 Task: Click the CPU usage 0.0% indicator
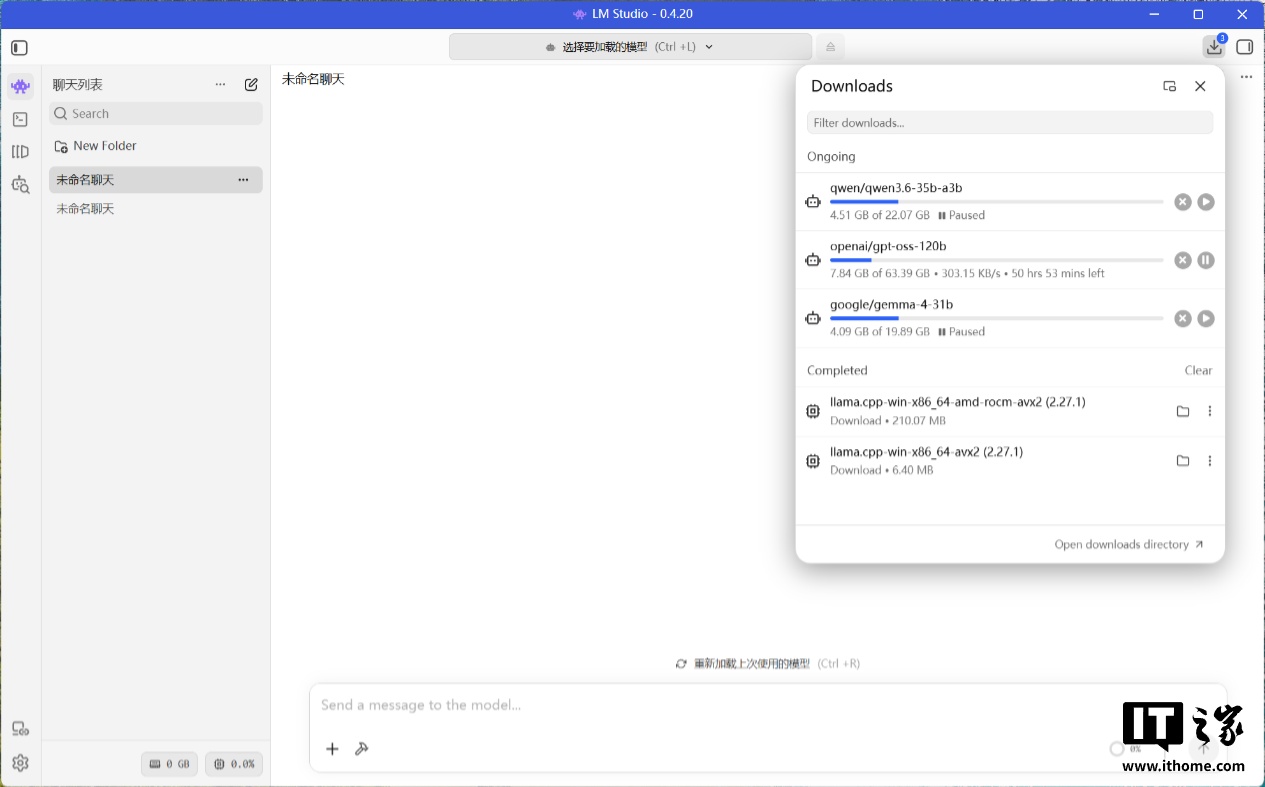point(234,764)
